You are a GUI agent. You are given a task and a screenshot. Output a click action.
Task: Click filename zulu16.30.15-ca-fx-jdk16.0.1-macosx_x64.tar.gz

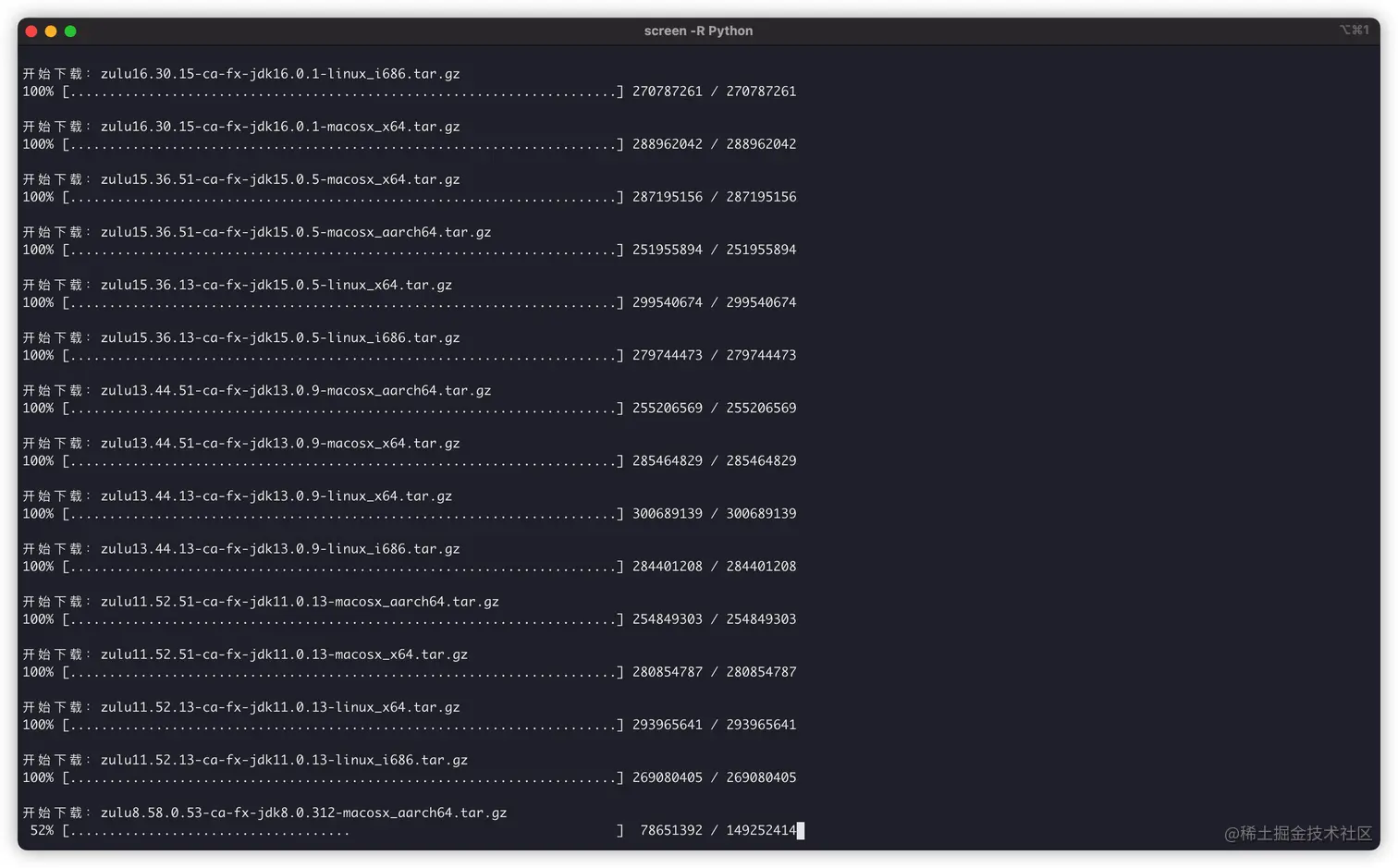pos(280,127)
